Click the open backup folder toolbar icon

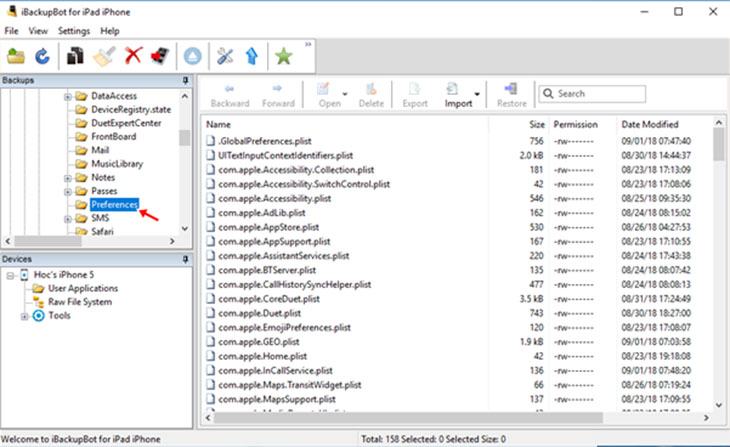click(x=16, y=56)
